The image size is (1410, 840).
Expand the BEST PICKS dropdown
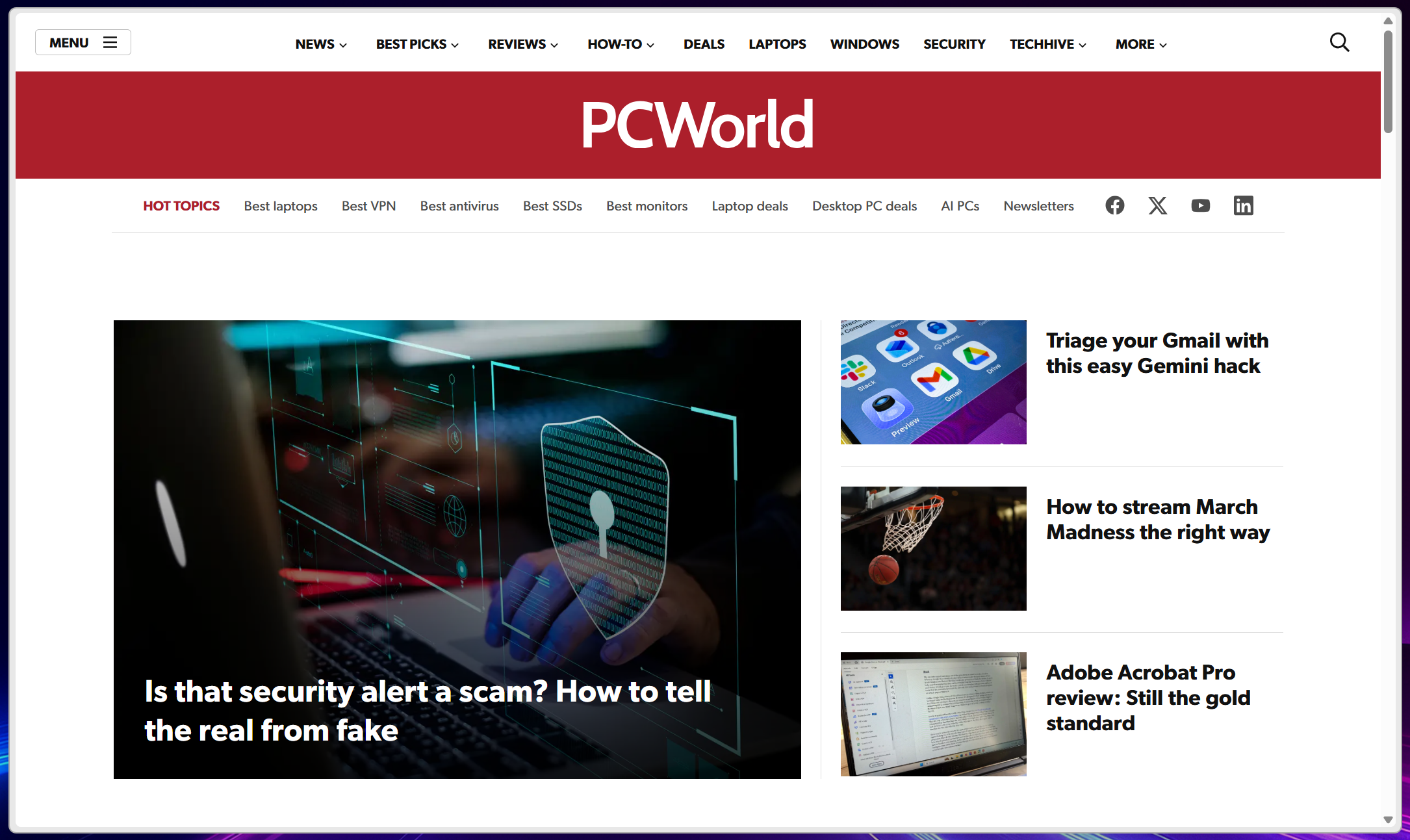[x=417, y=44]
